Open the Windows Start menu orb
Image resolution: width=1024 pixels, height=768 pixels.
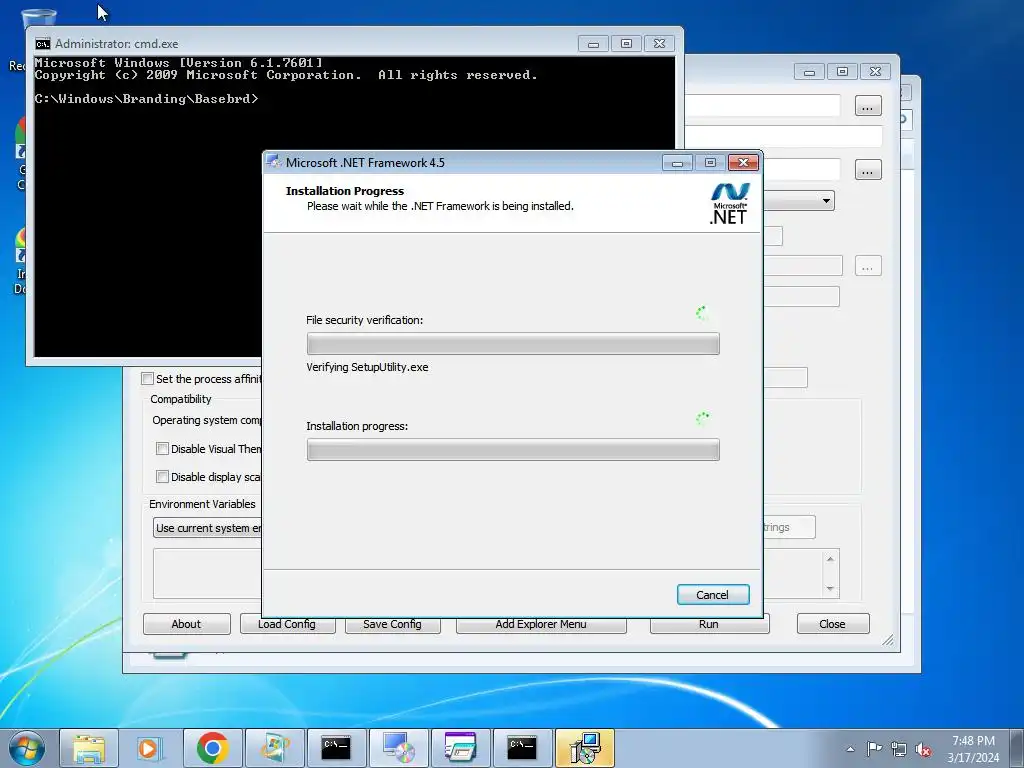click(x=26, y=748)
